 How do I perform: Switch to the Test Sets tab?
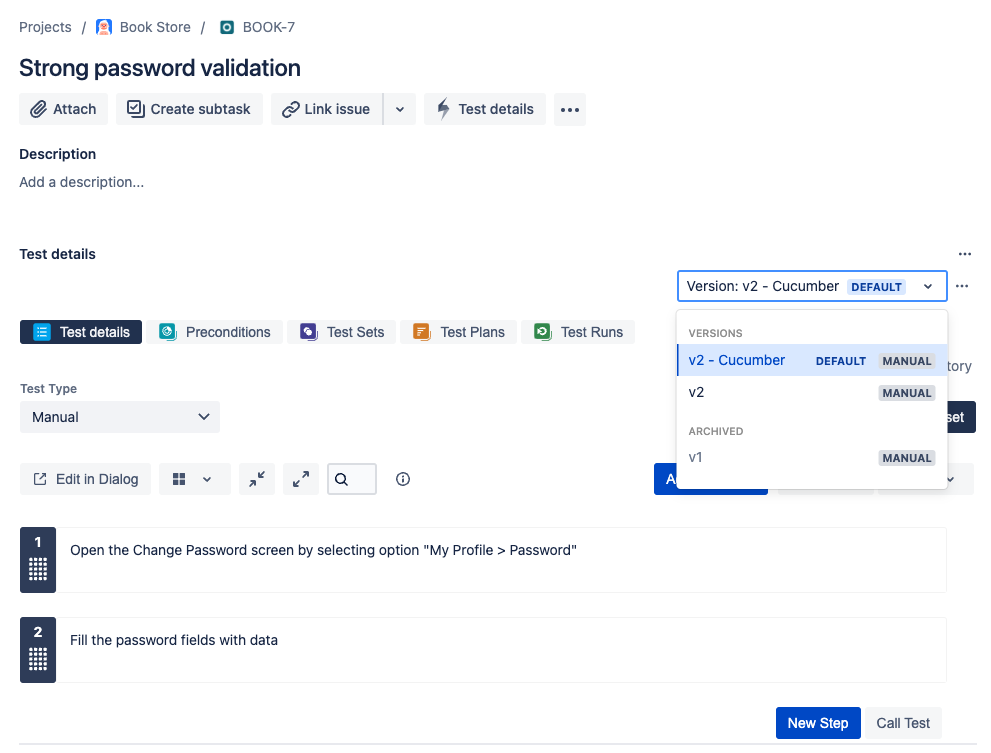pos(342,332)
